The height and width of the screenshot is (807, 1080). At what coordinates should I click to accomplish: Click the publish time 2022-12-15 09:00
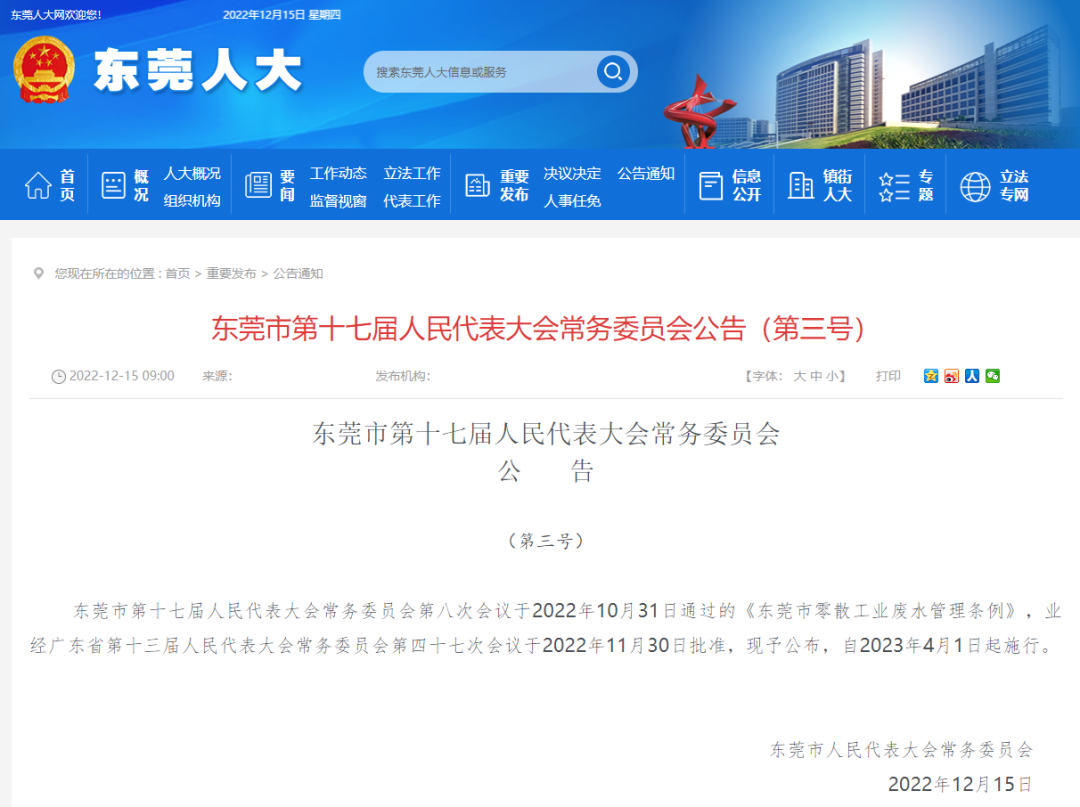pyautogui.click(x=122, y=376)
